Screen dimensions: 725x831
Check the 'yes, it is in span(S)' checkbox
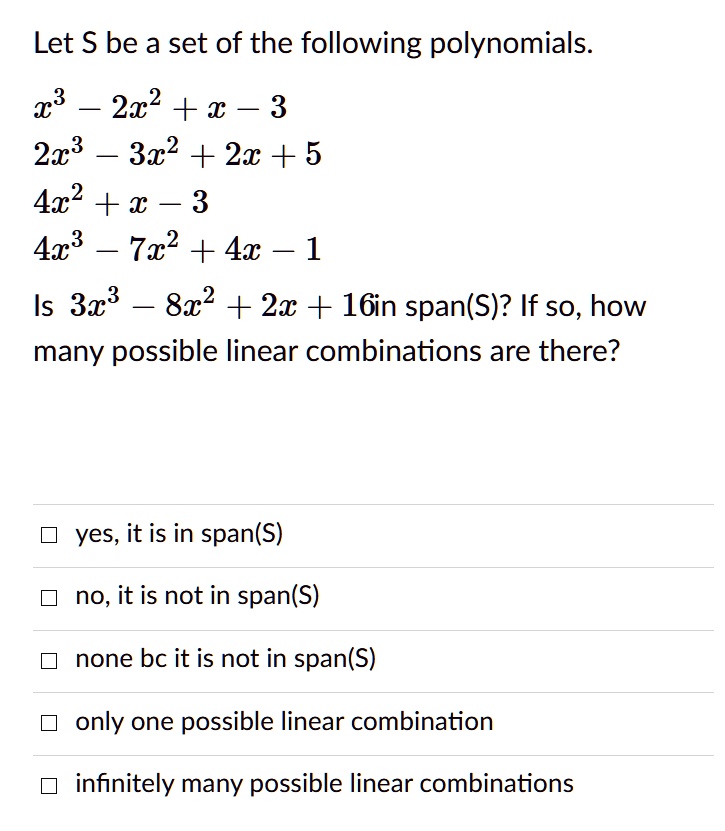click(x=47, y=534)
